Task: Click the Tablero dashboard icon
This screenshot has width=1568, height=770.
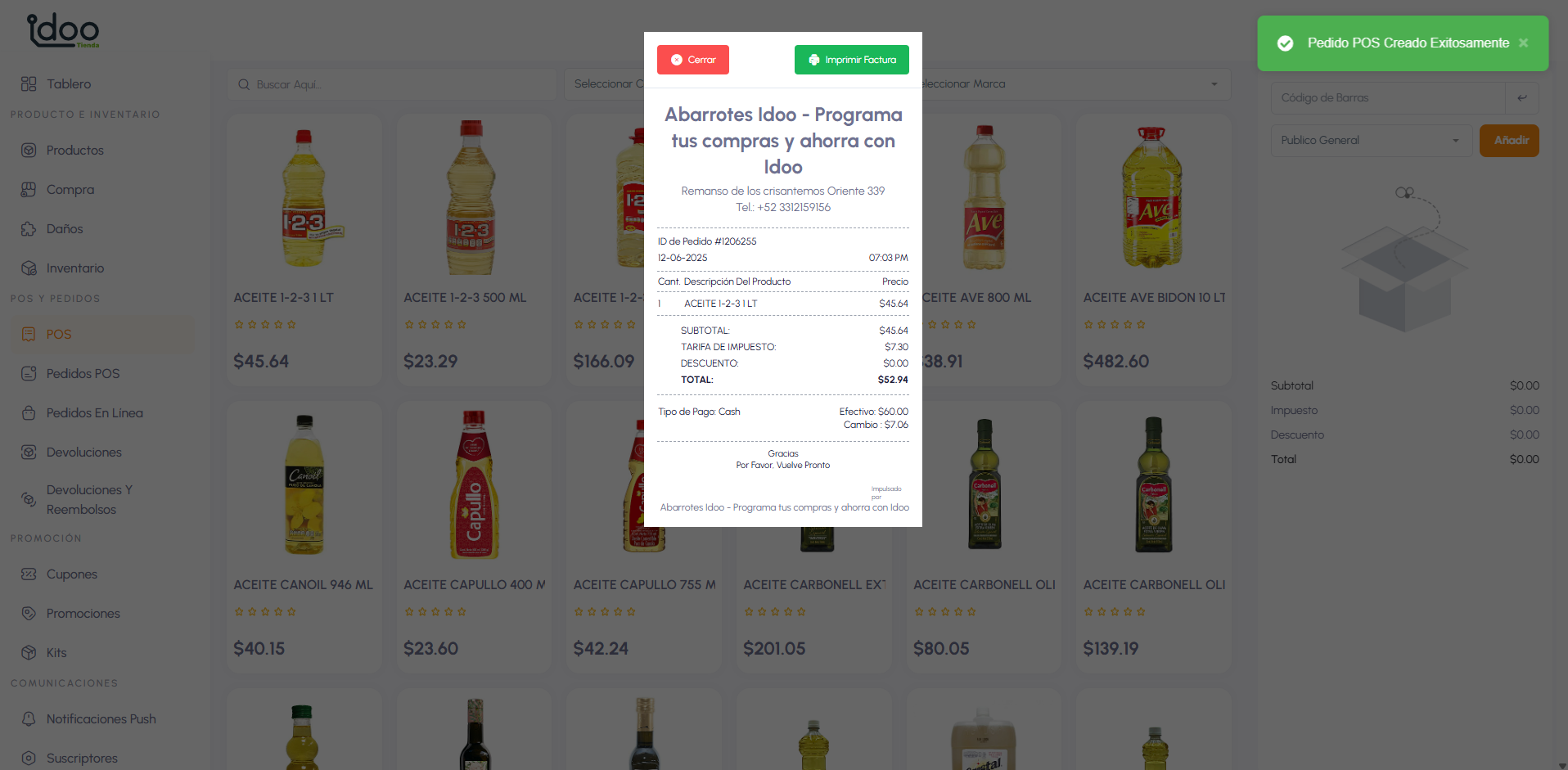Action: (x=29, y=83)
